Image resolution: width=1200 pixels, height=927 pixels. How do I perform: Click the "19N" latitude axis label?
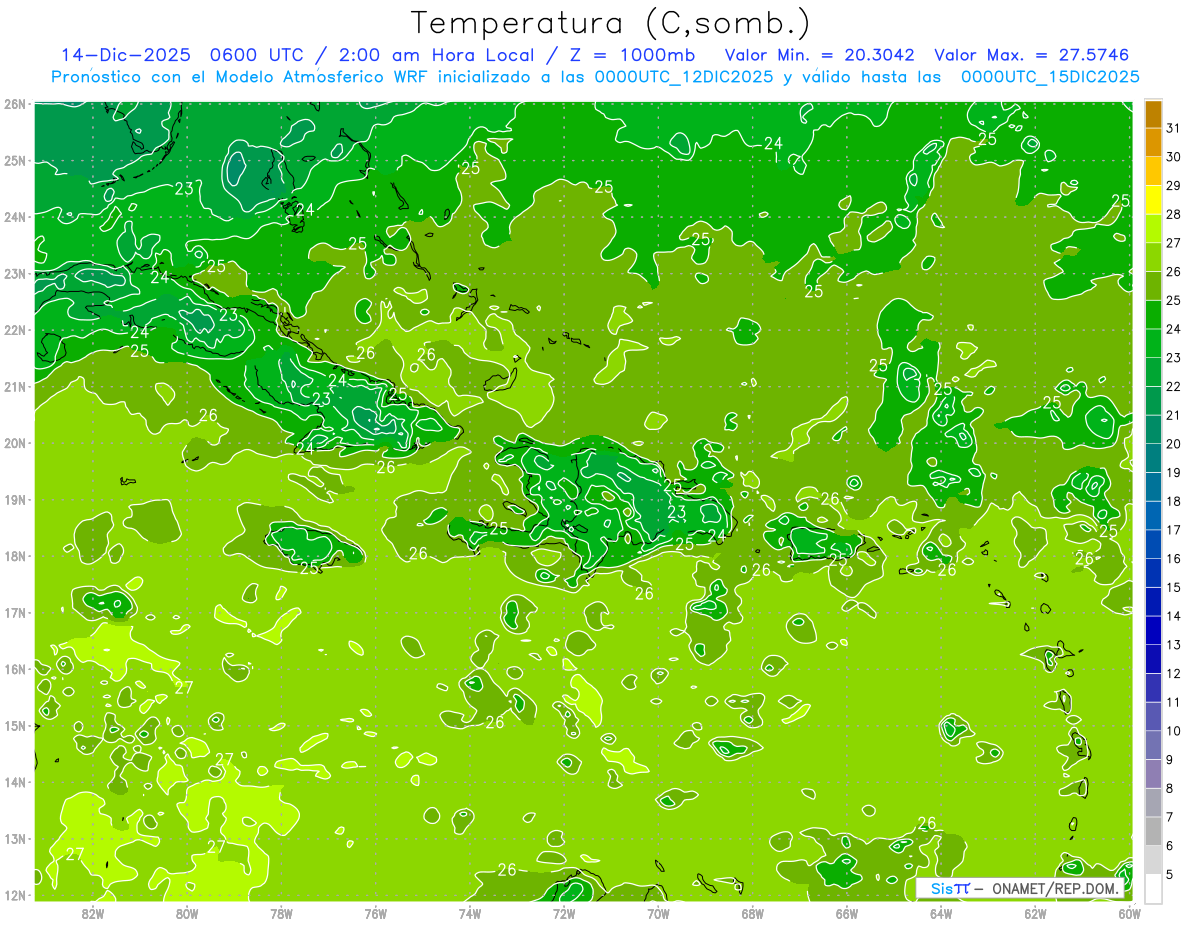[15, 499]
